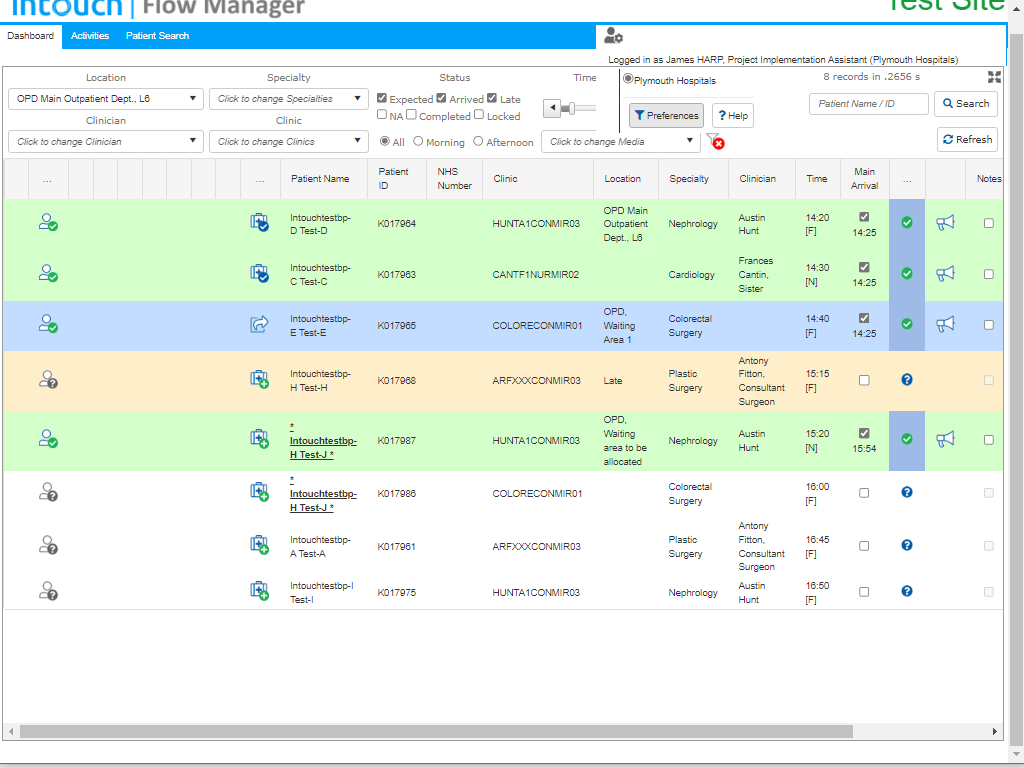Screen dimensions: 1024x768
Task: Open the Location dropdown OPD Main Outpatient
Action: coord(106,99)
